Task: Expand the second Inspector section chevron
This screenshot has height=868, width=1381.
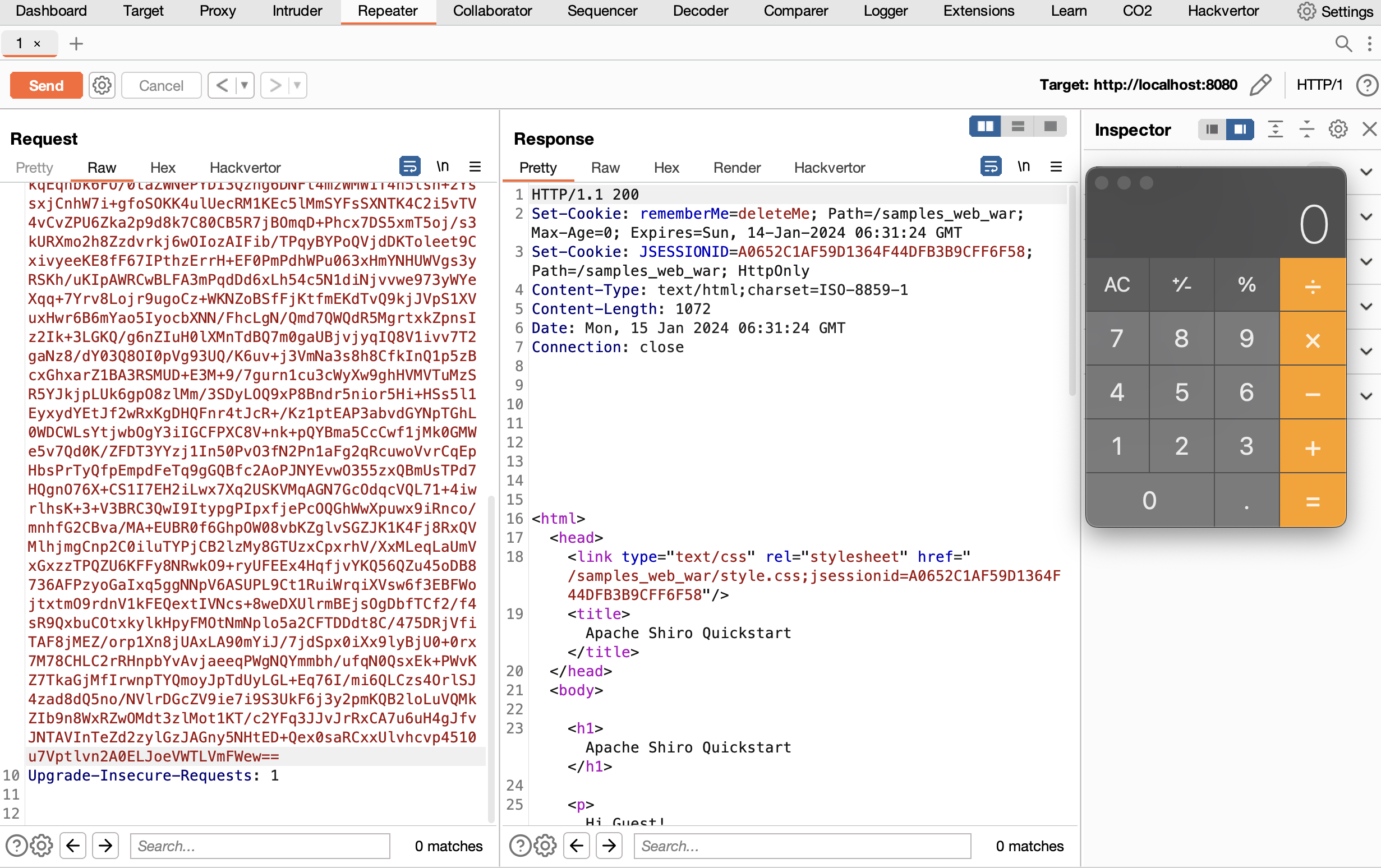Action: 1366,216
